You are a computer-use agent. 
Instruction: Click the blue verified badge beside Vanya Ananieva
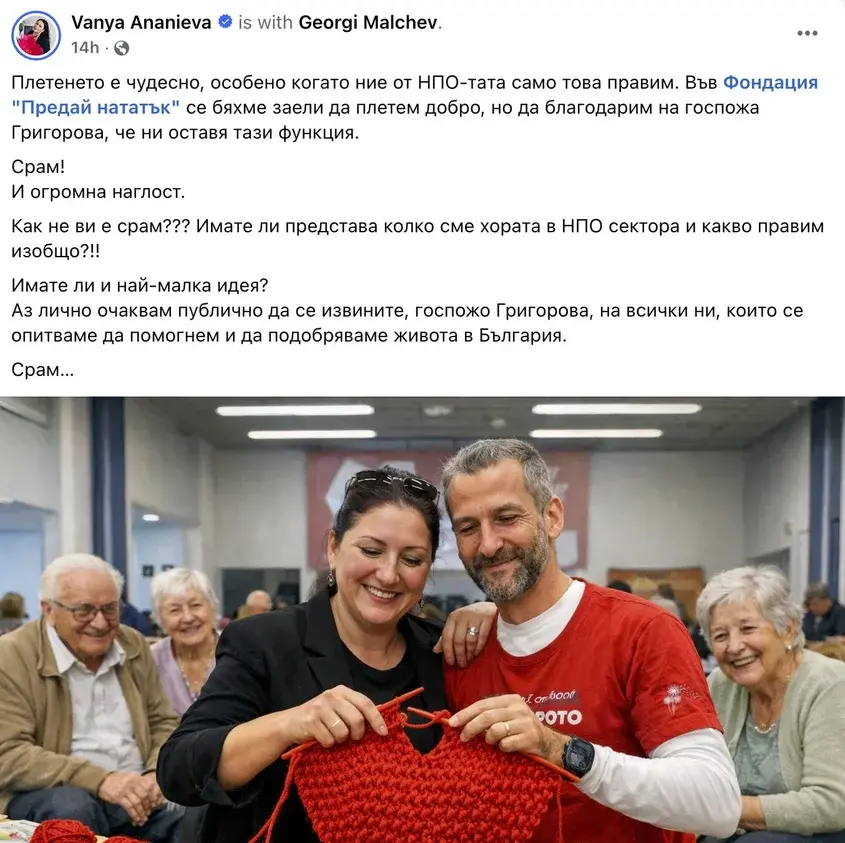(x=225, y=22)
